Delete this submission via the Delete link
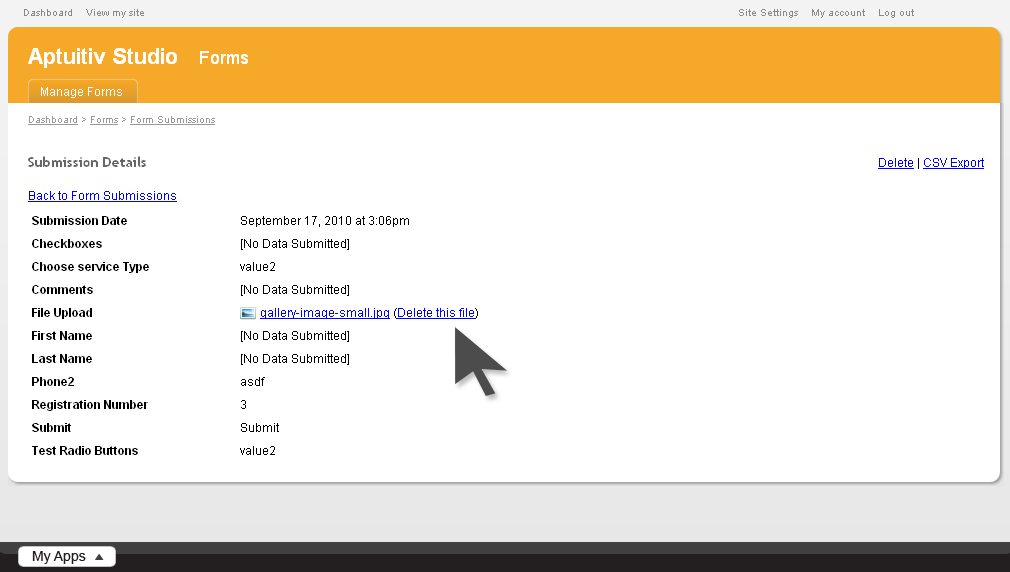This screenshot has width=1010, height=572. [x=895, y=163]
